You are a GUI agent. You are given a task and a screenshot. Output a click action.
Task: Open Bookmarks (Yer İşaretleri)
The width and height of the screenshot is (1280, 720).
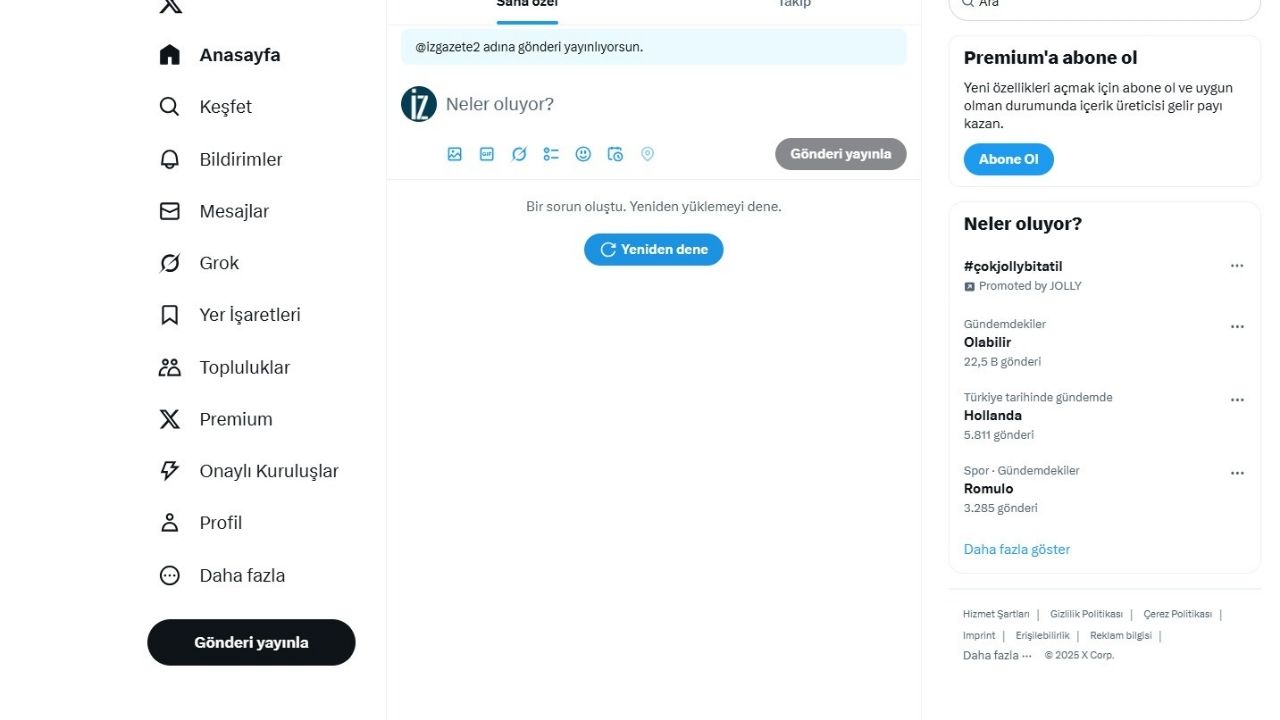[230, 315]
